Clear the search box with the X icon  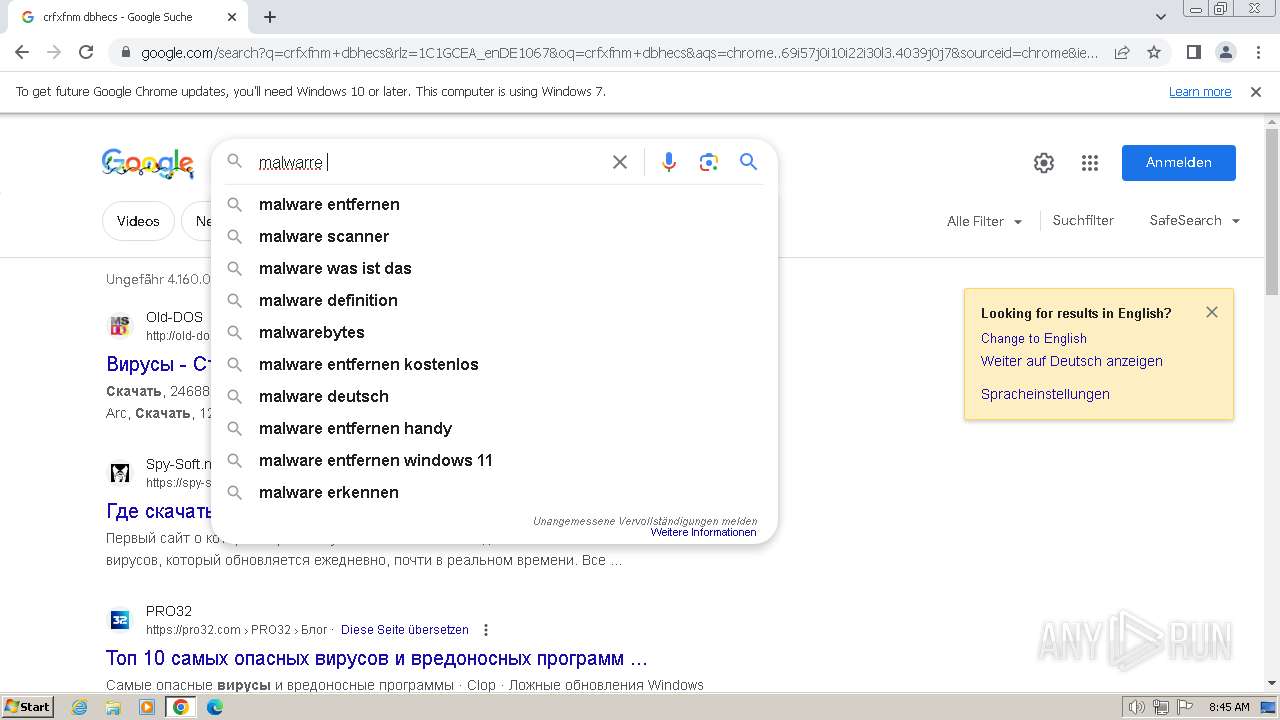(620, 162)
